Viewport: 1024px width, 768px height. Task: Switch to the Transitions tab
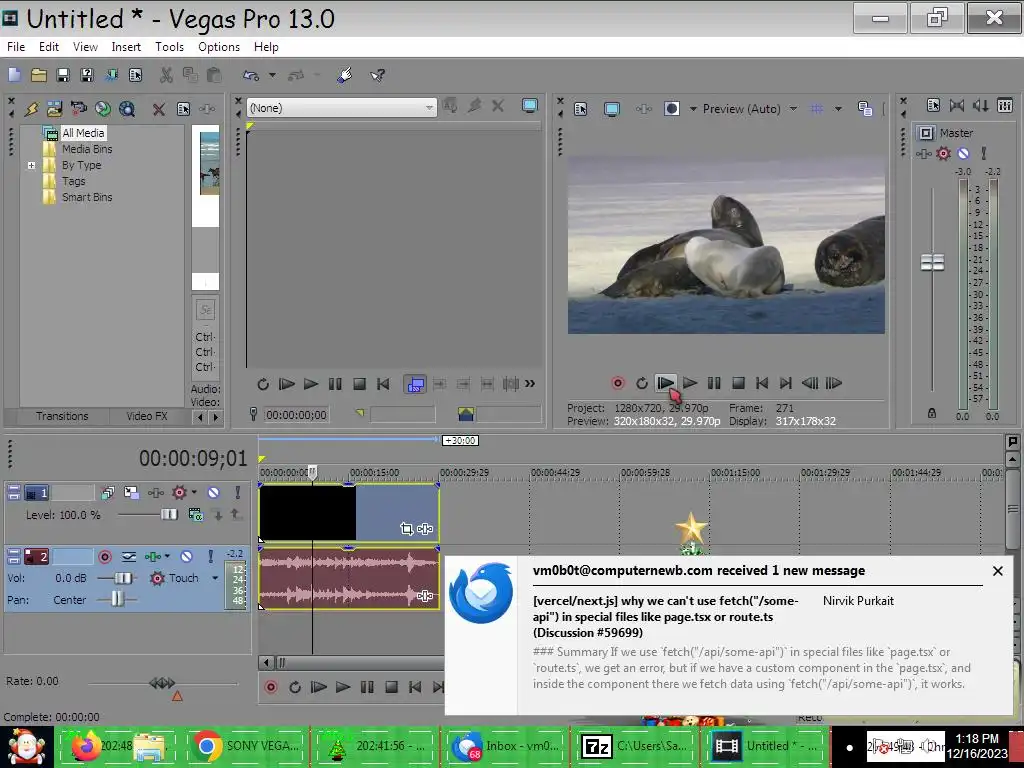click(x=62, y=416)
